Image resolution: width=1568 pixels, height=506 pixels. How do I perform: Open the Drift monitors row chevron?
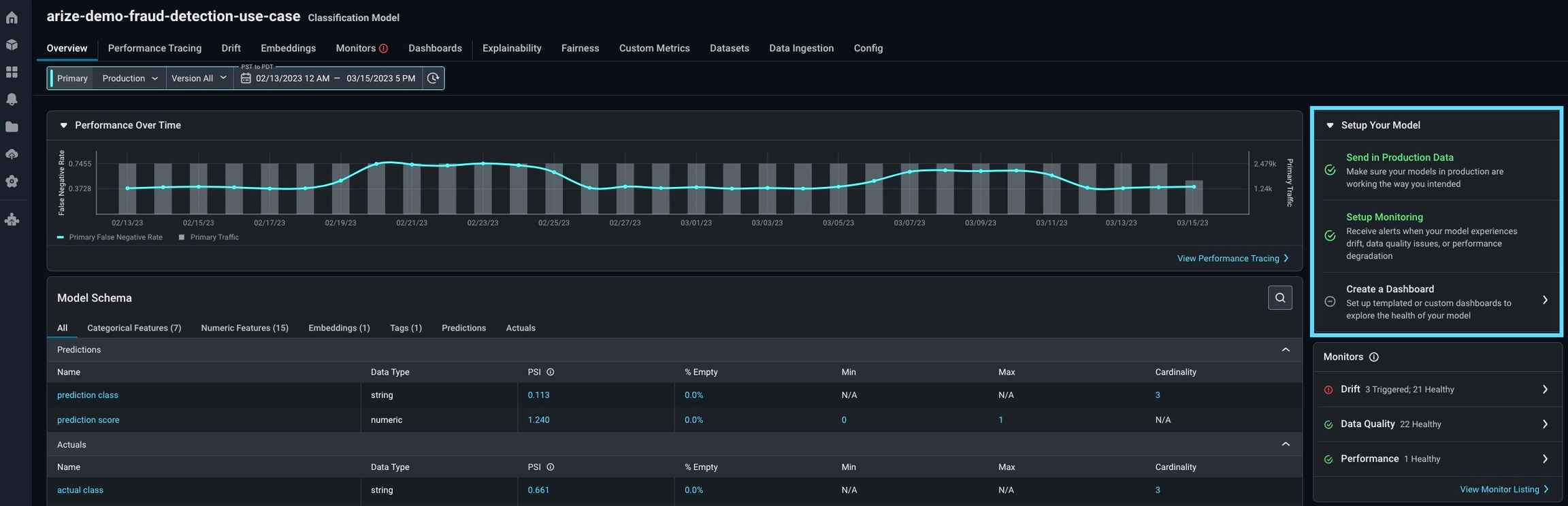point(1545,390)
